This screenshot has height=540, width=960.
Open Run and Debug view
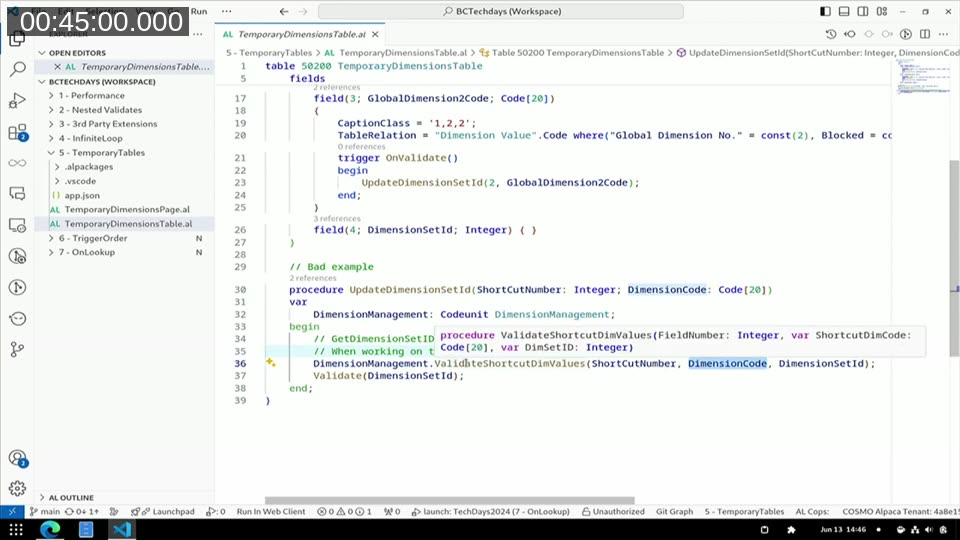tap(17, 100)
